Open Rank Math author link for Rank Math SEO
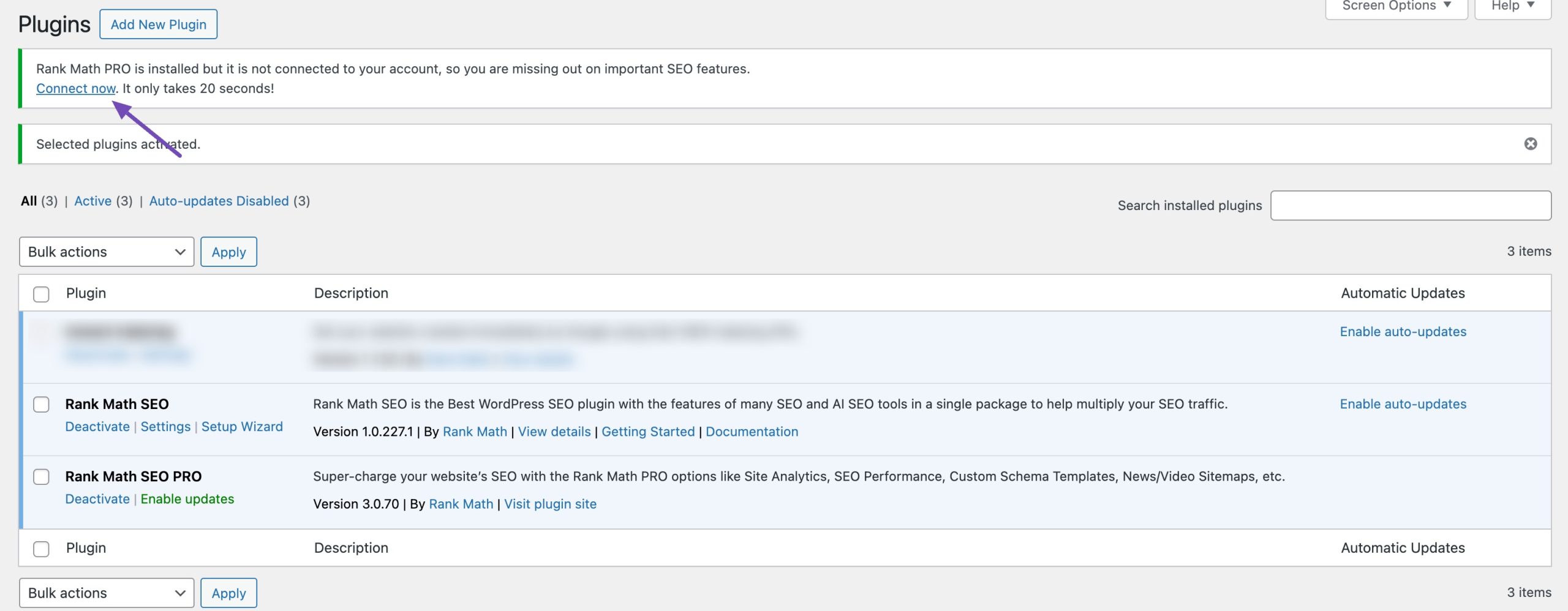Viewport: 1568px width, 611px height. click(x=475, y=432)
